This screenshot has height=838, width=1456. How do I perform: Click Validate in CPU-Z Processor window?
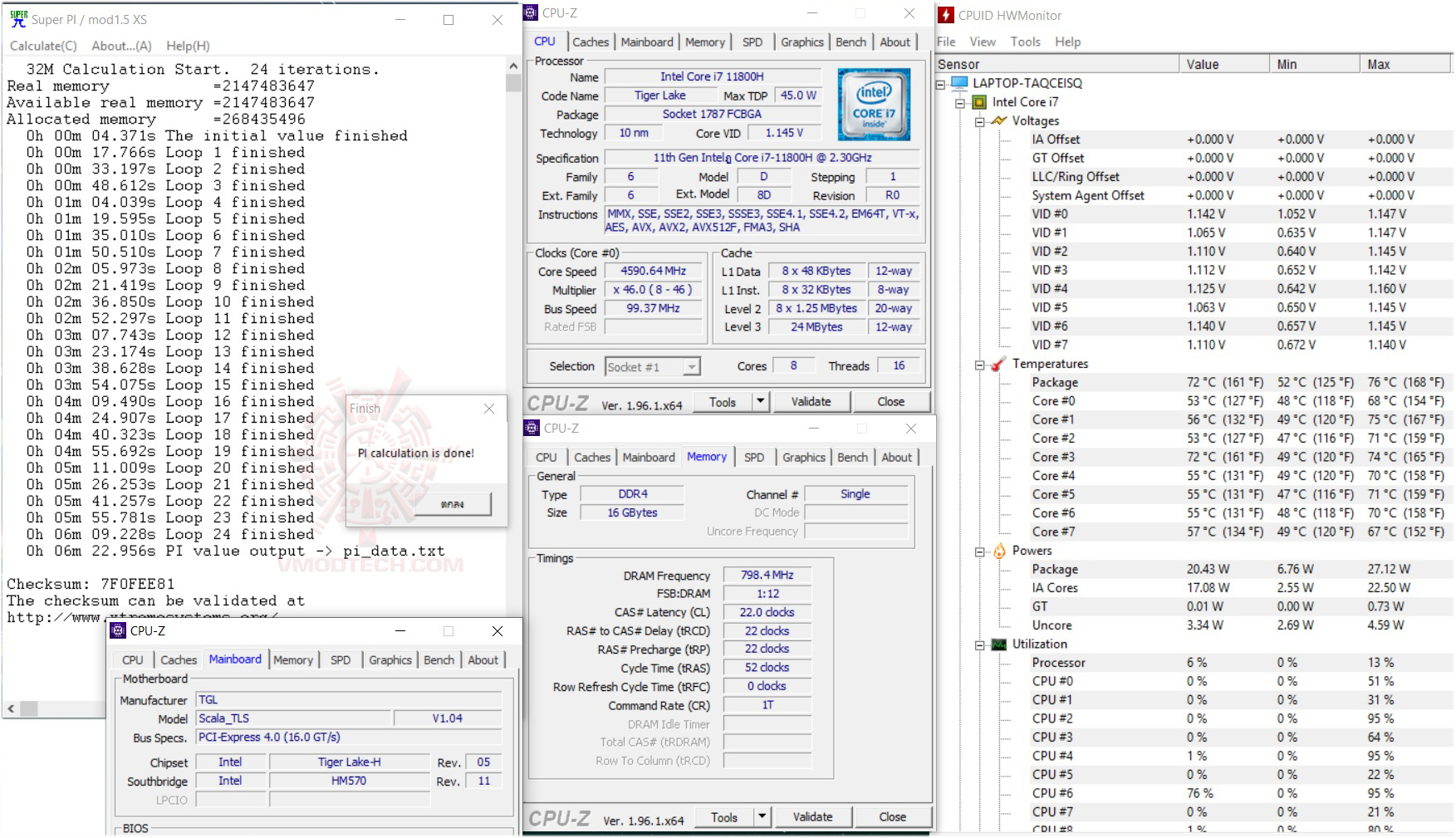coord(811,402)
